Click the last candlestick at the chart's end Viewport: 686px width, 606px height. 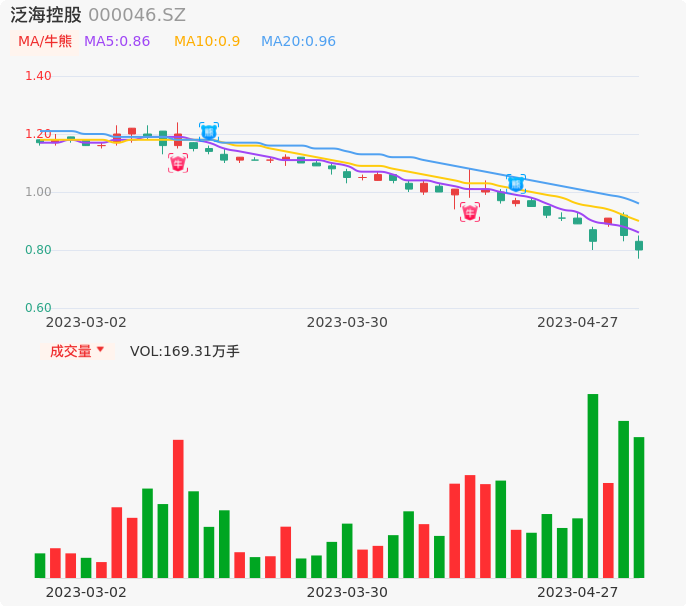tap(639, 246)
